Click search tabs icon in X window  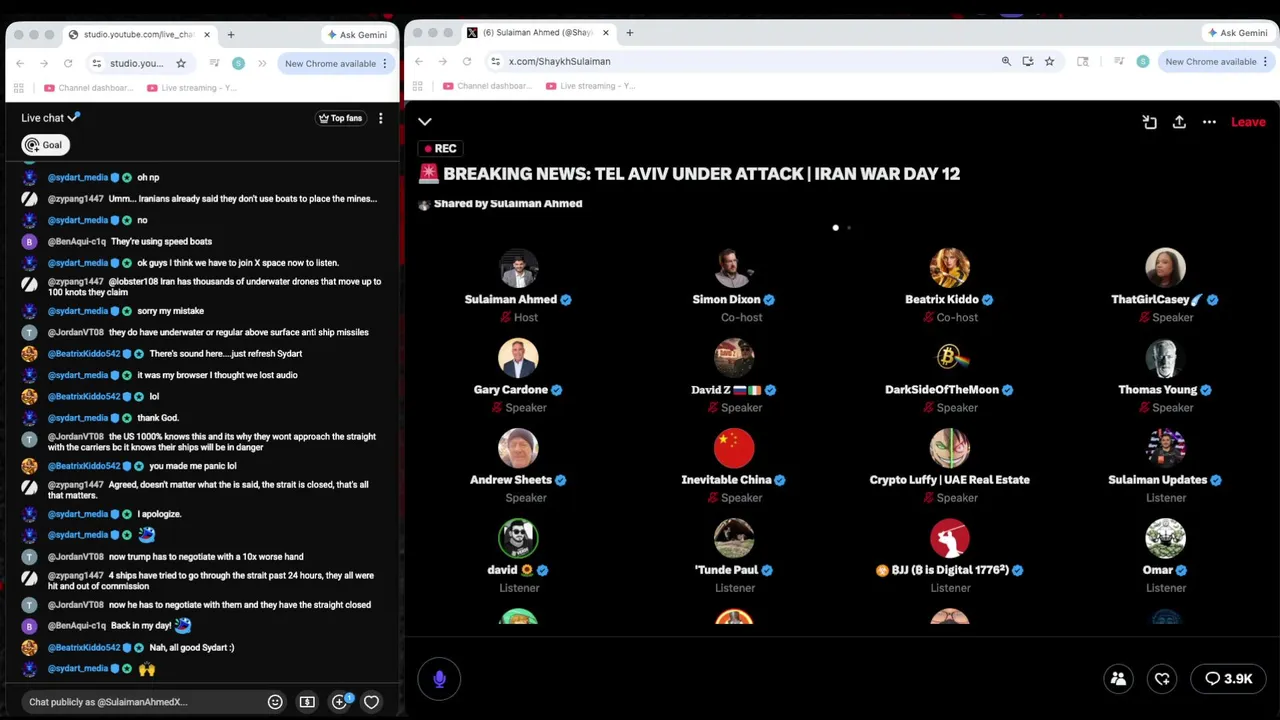pyautogui.click(x=1082, y=61)
